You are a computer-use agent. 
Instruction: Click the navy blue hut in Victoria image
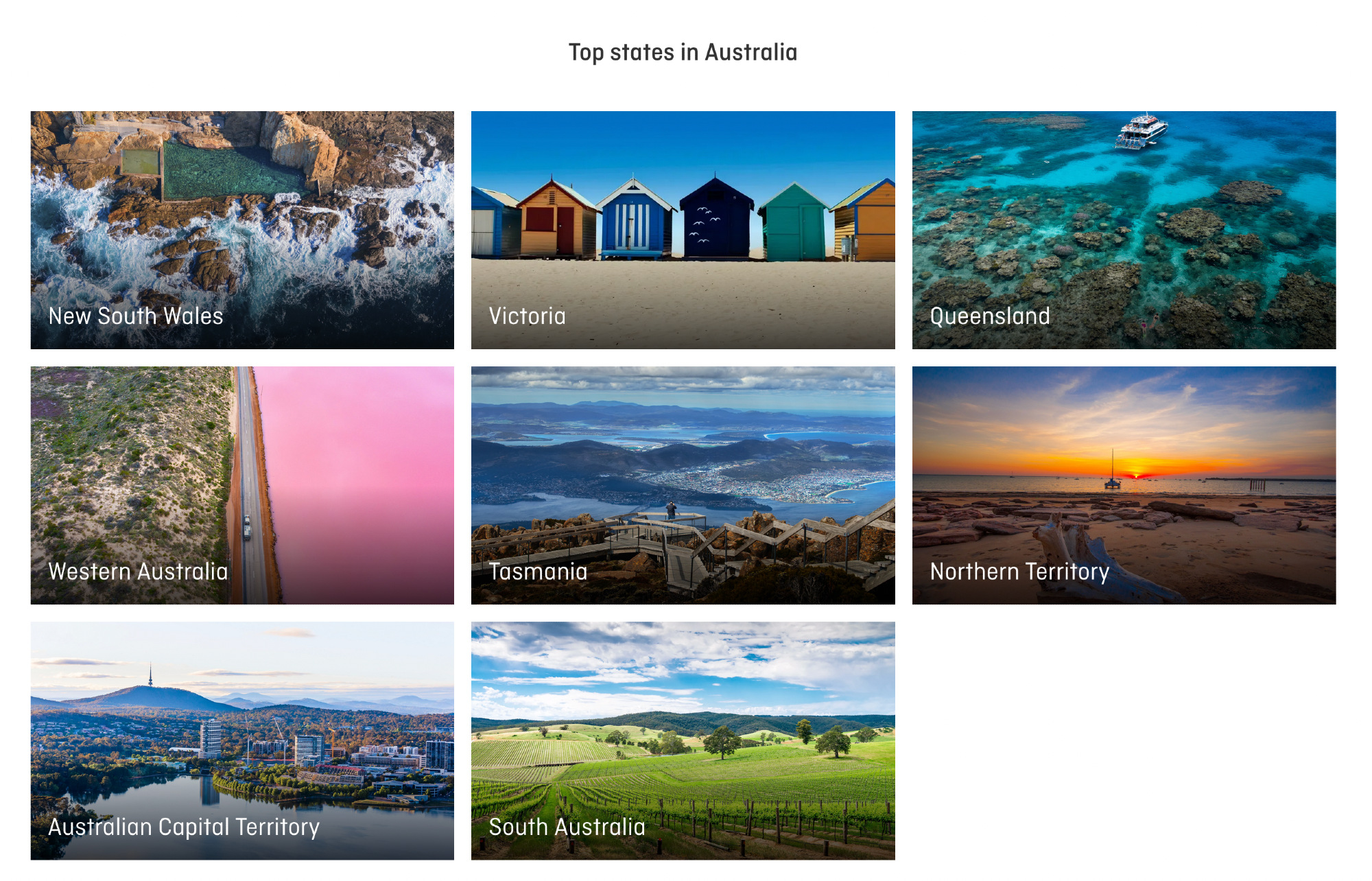(x=716, y=218)
